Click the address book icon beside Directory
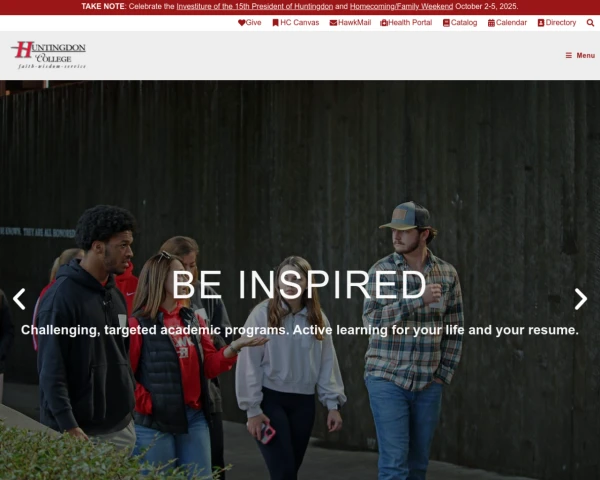The width and height of the screenshot is (600, 480). (x=541, y=23)
